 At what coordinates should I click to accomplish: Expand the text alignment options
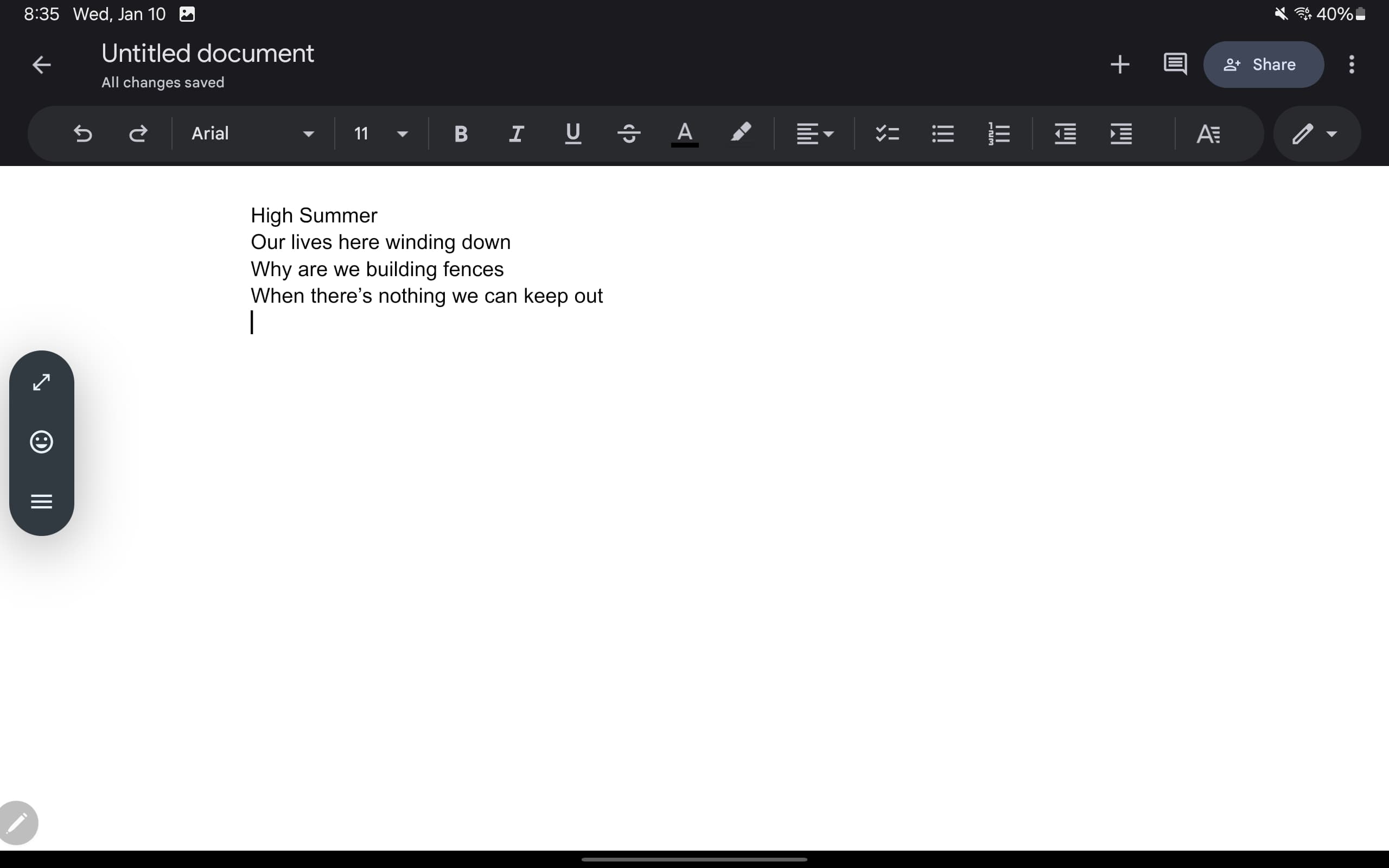click(815, 134)
